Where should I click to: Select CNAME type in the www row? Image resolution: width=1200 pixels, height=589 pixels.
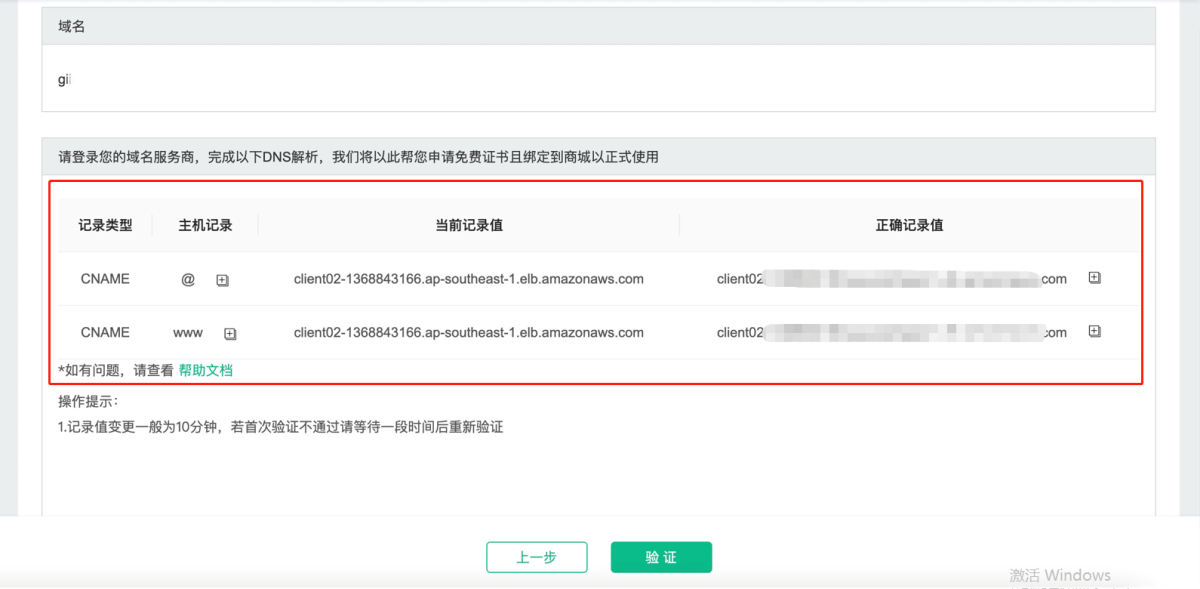105,332
